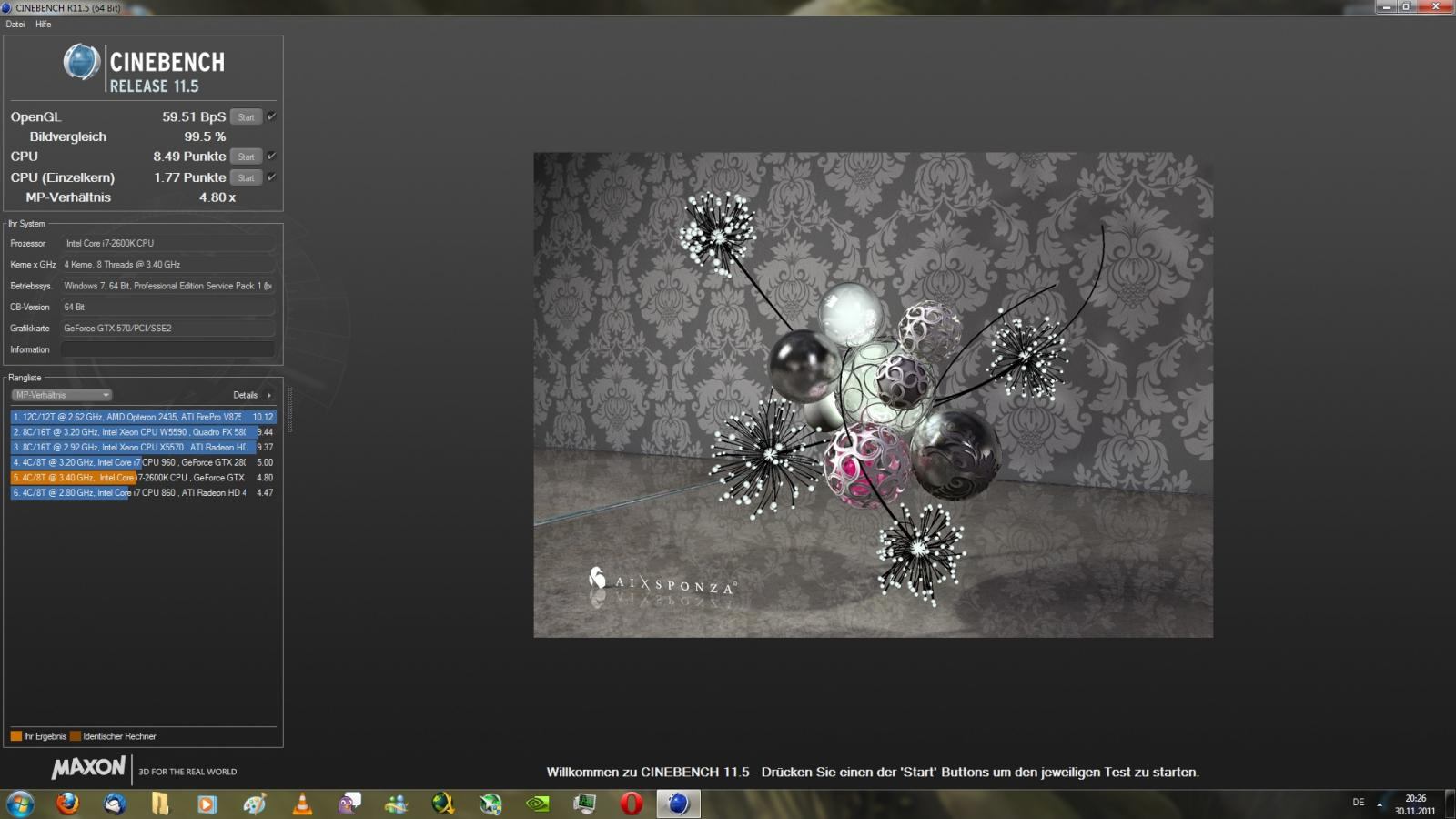This screenshot has height=819, width=1456.
Task: Click the globe with Windows flag taskbar icon
Action: pos(490,804)
